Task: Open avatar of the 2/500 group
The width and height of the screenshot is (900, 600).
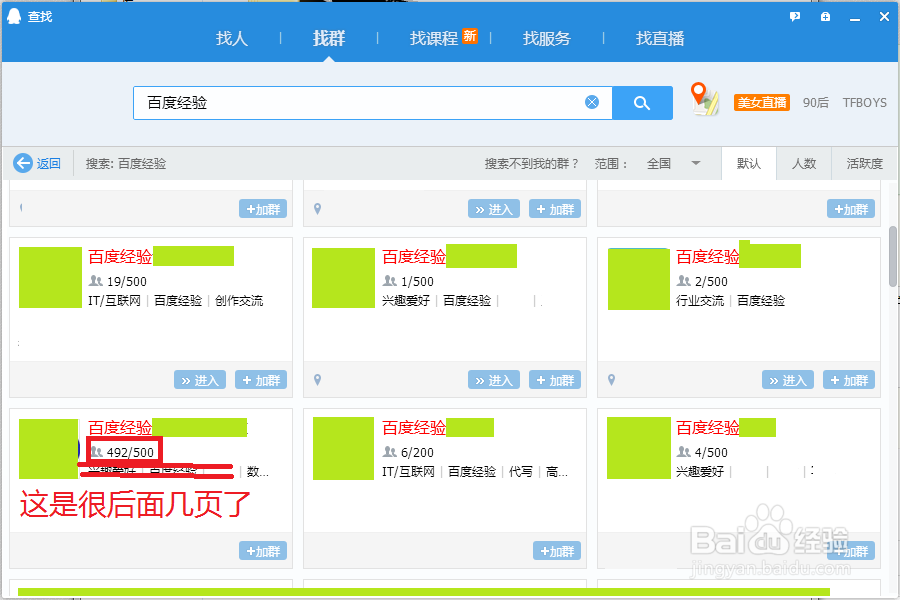Action: pyautogui.click(x=639, y=279)
